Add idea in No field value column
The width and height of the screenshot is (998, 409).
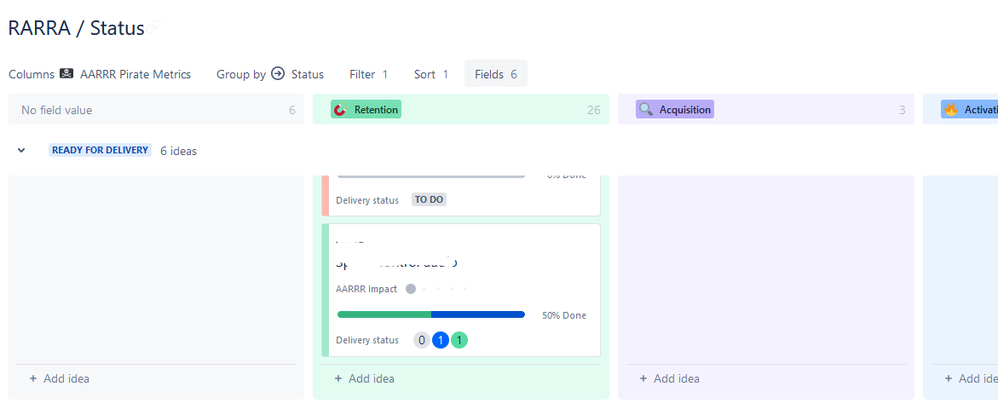tap(59, 378)
